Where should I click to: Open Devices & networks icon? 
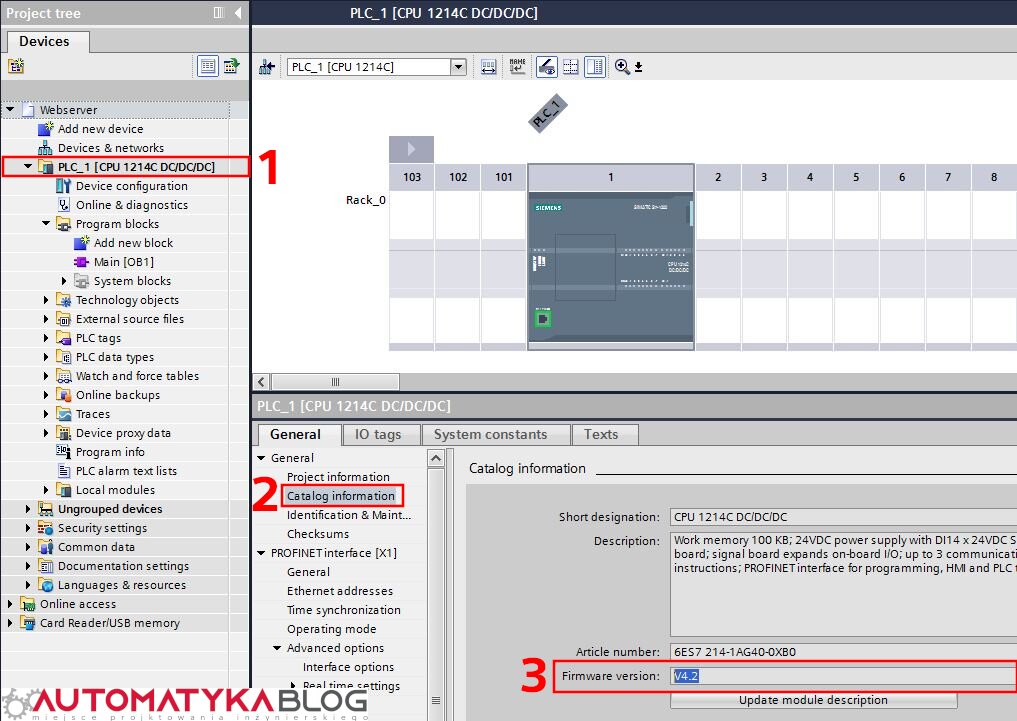pos(45,148)
